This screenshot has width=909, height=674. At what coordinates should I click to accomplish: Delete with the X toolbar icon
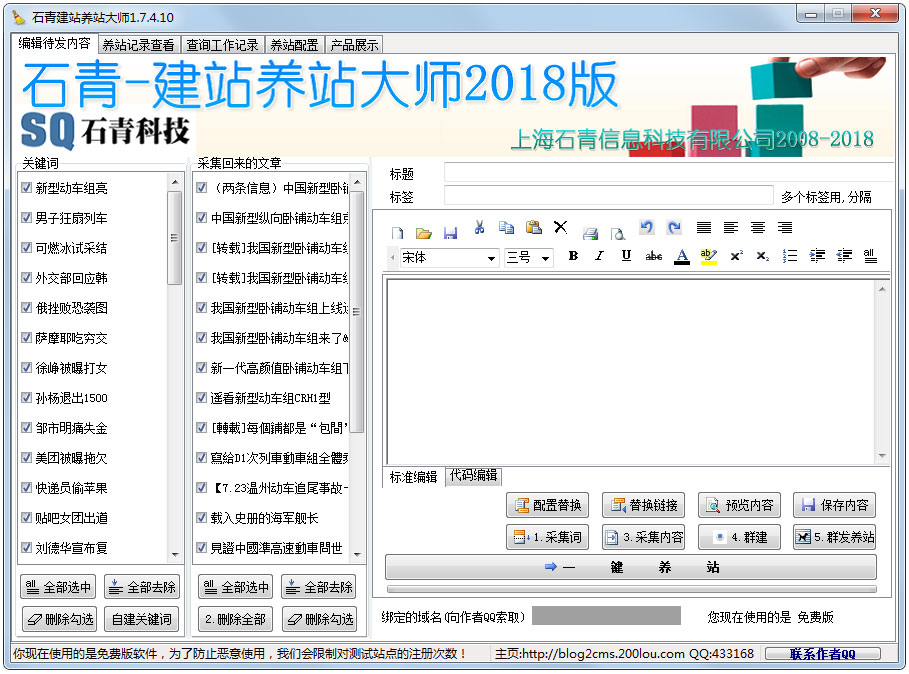pos(561,227)
